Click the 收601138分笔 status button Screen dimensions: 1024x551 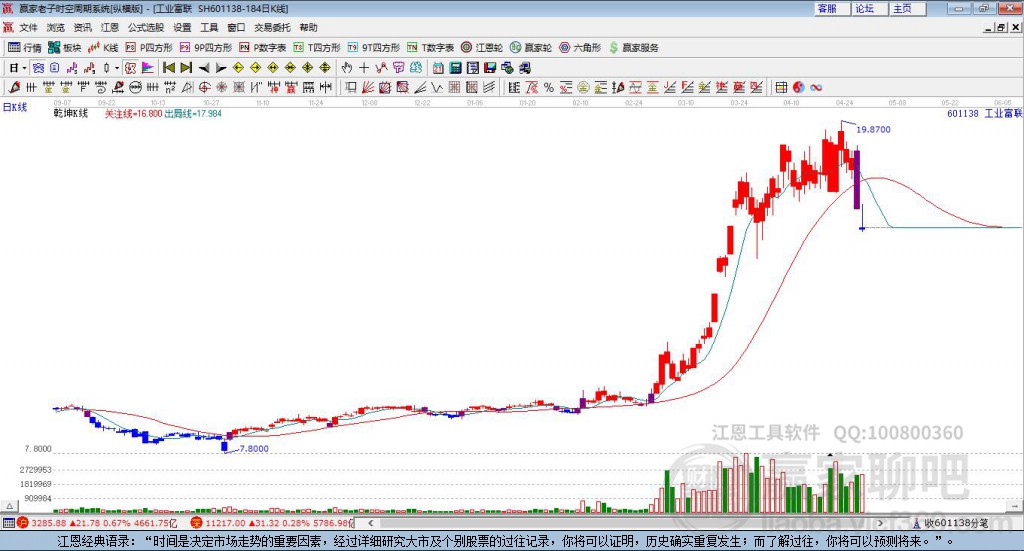951,523
